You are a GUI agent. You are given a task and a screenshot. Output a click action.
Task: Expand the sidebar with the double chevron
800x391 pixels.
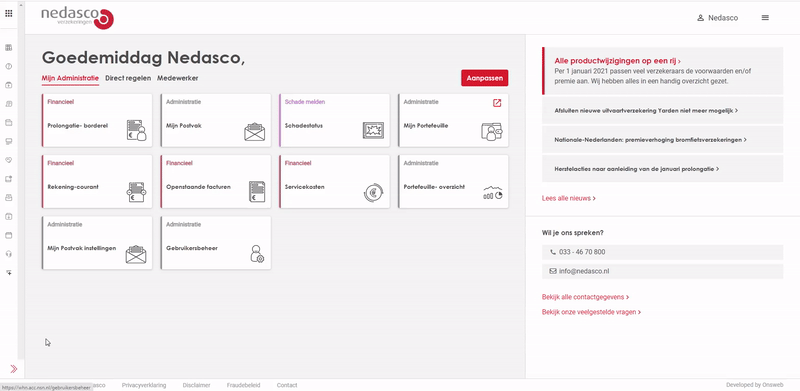pos(14,369)
